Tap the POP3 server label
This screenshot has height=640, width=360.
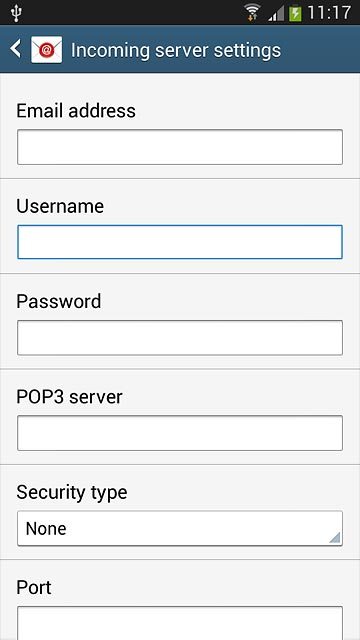pyautogui.click(x=69, y=397)
